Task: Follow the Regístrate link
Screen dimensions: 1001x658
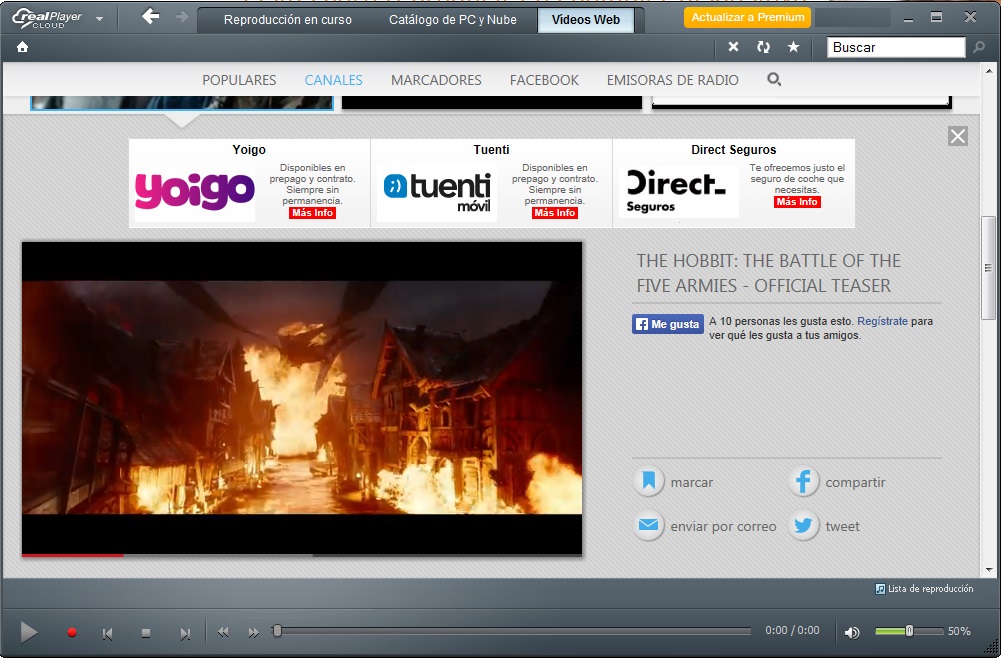Action: click(x=882, y=321)
